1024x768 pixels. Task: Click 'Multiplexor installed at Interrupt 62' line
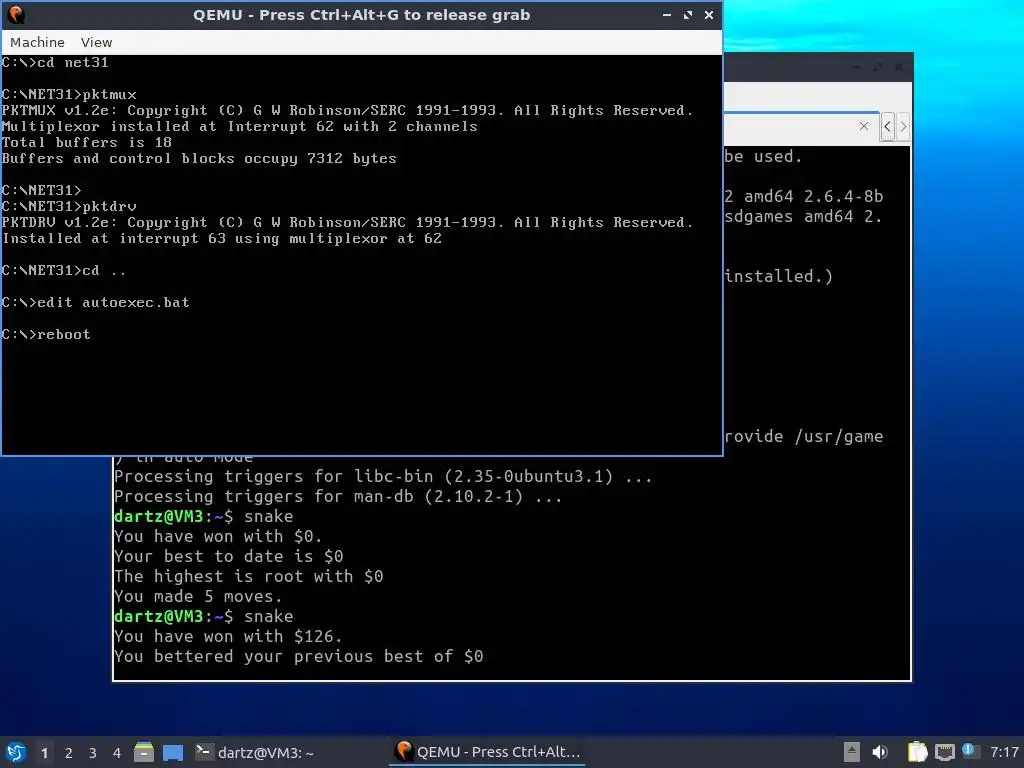239,127
